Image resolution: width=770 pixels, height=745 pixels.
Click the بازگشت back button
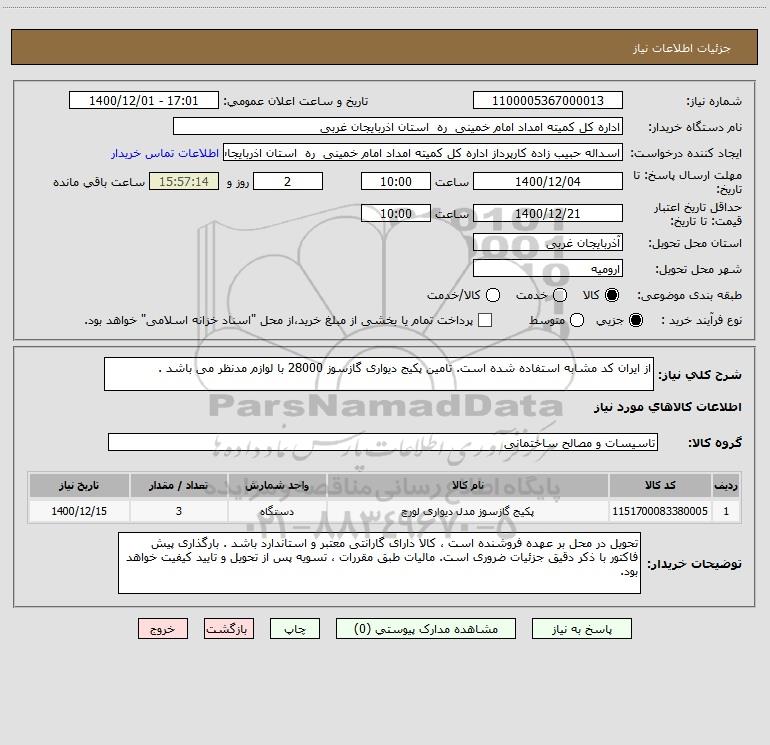pos(229,629)
